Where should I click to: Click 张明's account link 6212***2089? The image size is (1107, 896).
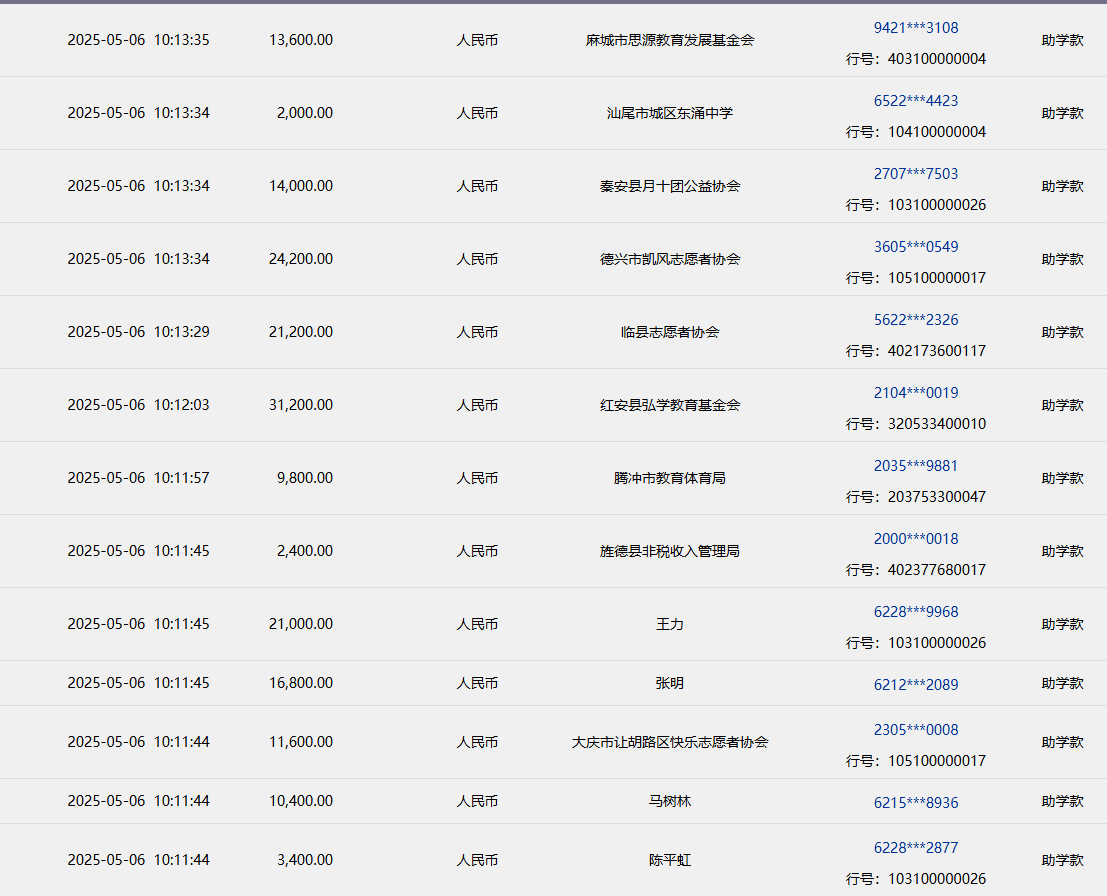[x=915, y=684]
